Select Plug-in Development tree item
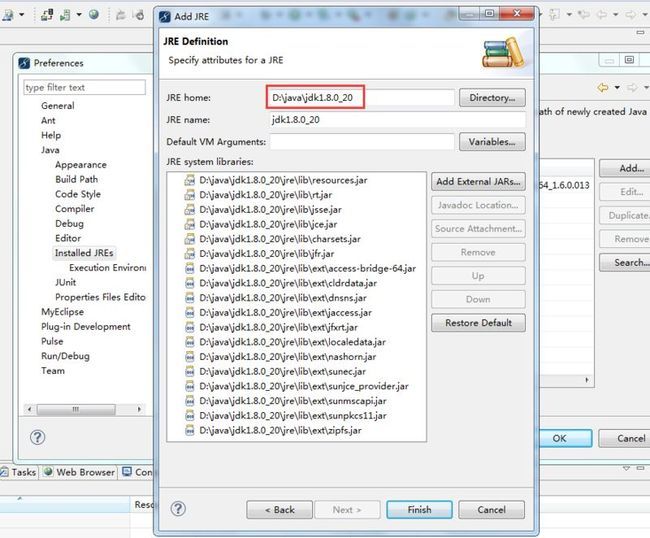650x538 pixels. click(x=85, y=327)
